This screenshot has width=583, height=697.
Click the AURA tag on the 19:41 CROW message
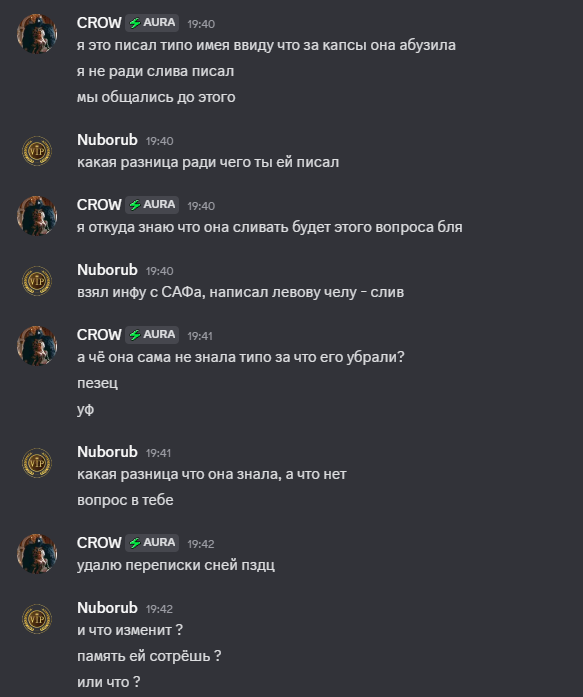[x=152, y=335]
